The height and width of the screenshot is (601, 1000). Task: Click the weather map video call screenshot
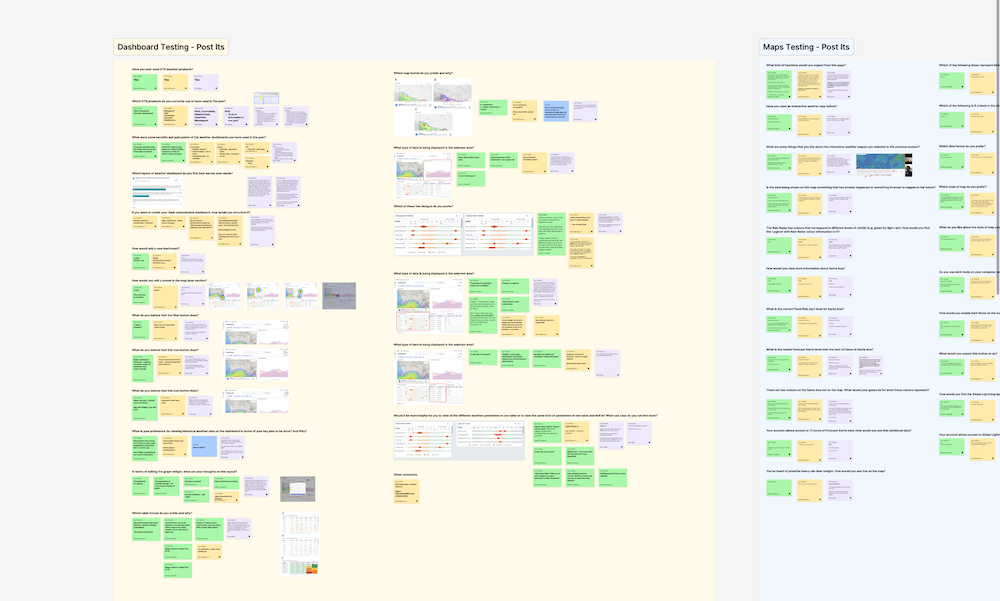(883, 163)
